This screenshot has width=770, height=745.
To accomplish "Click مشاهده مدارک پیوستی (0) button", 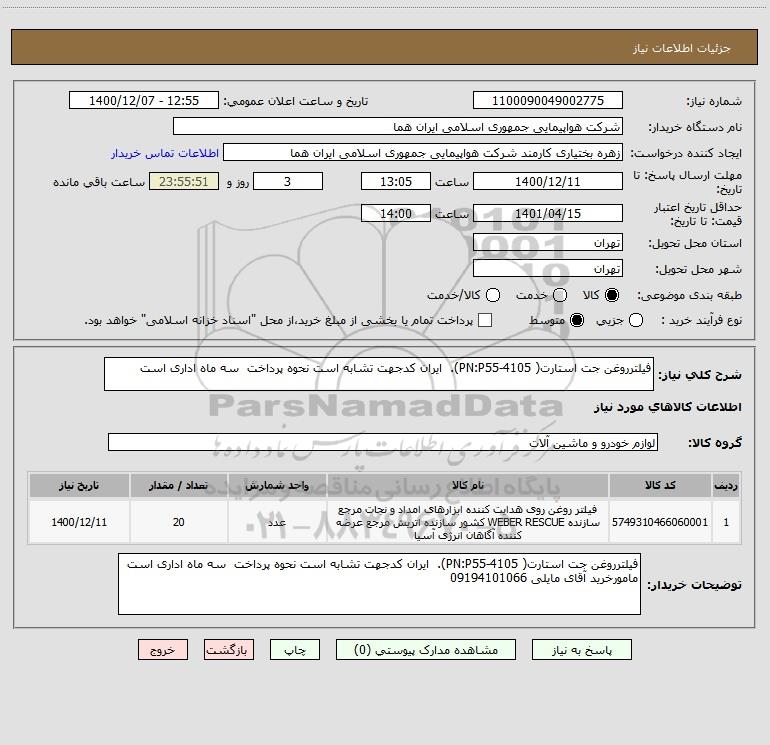I will [426, 650].
